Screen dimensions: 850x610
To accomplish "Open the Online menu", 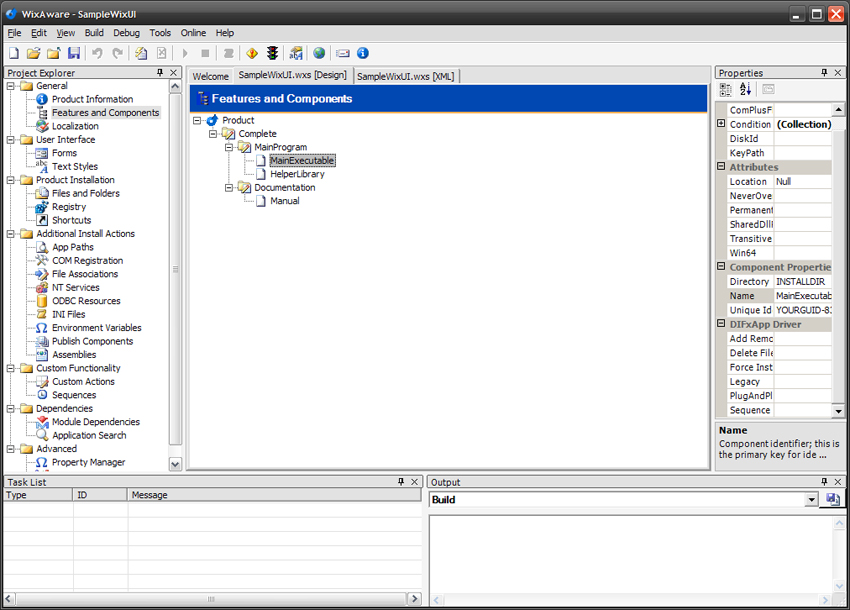I will click(193, 33).
